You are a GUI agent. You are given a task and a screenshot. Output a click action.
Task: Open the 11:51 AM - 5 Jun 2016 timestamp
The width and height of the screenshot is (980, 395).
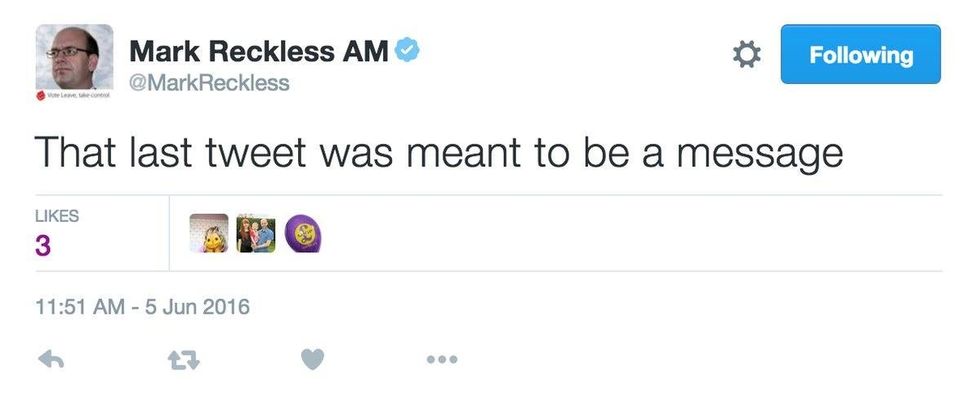click(x=142, y=307)
